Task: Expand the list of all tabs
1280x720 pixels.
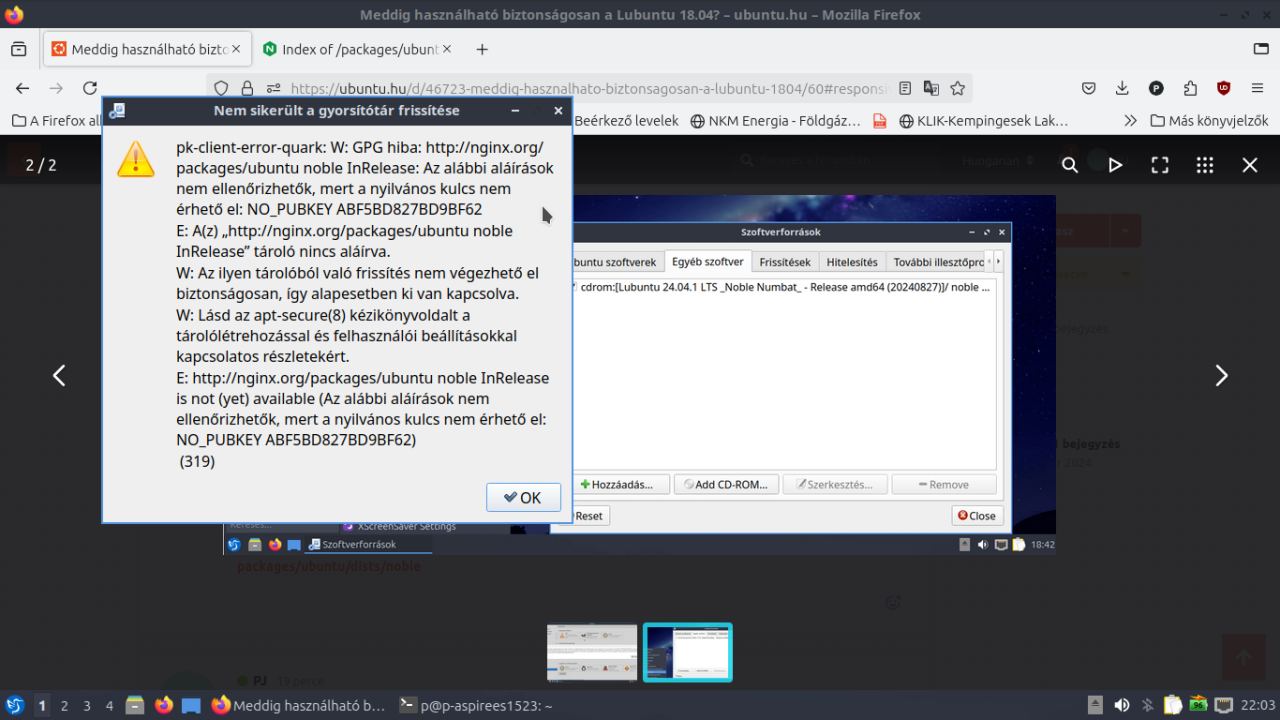Action: click(1261, 49)
